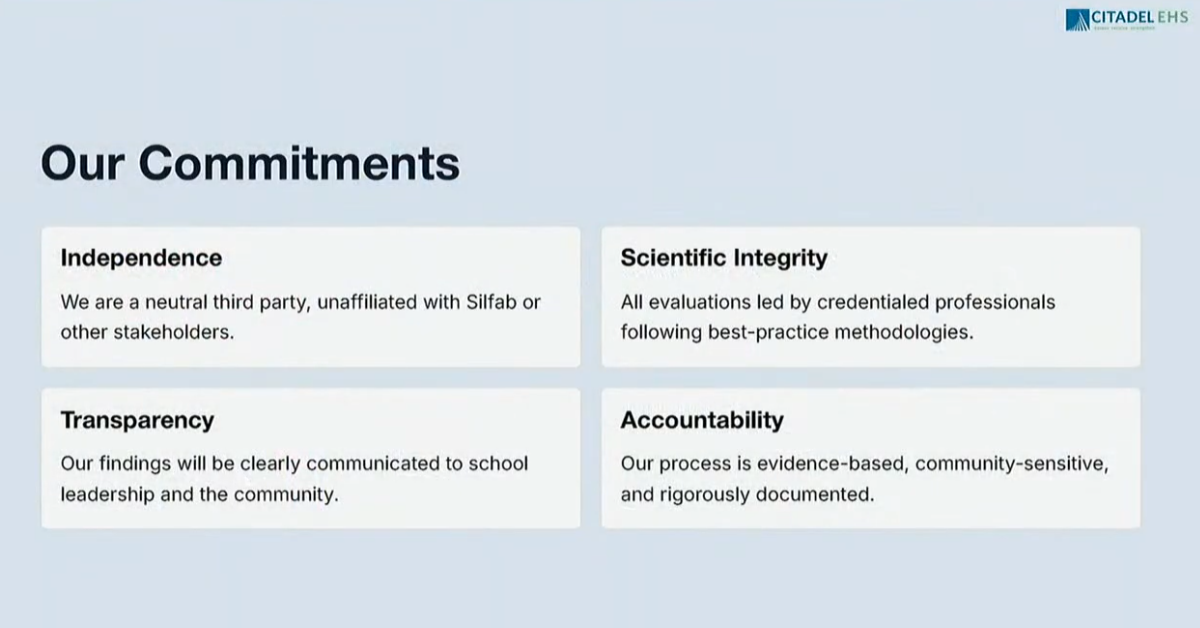Viewport: 1200px width, 628px height.
Task: Click the Scientific Integrity card heading
Action: tap(724, 258)
